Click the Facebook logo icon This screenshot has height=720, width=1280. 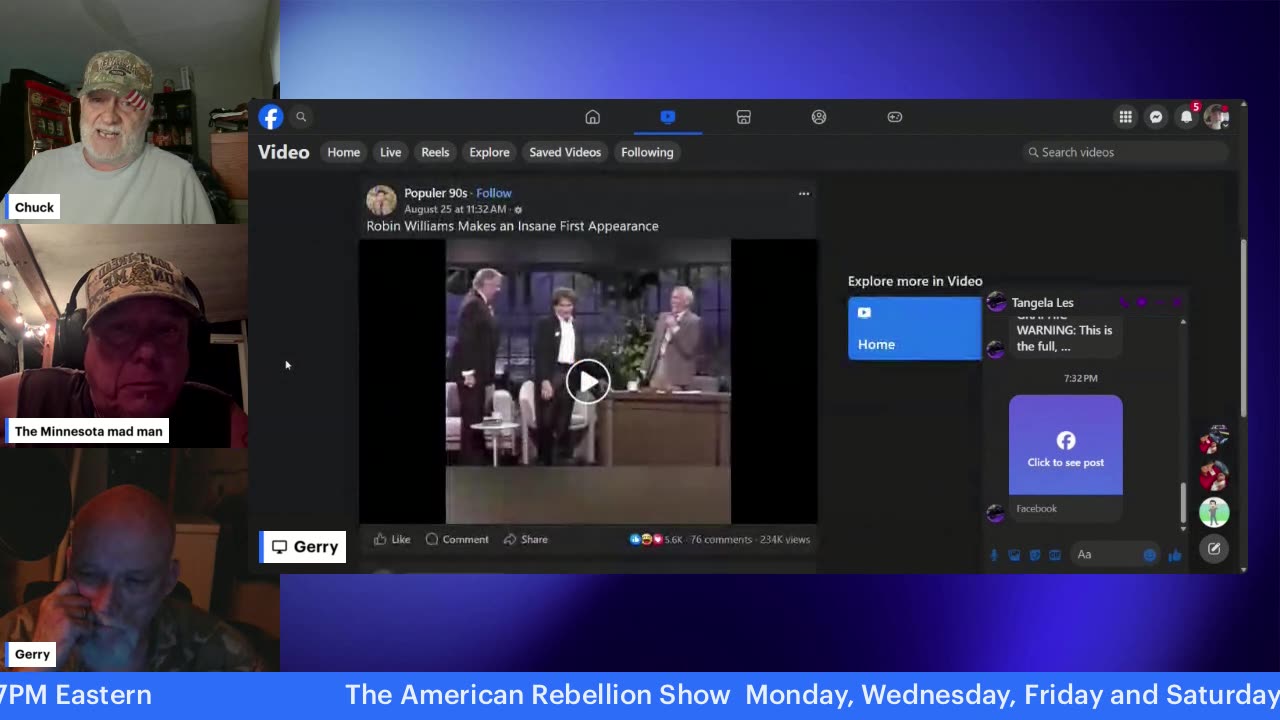tap(270, 117)
